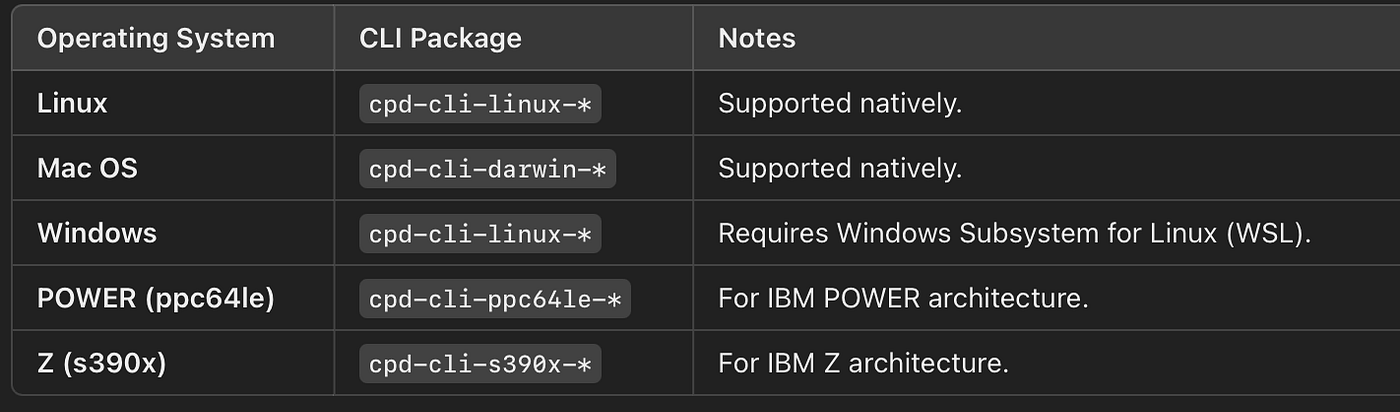Screen dimensions: 1400x412
Task: Click the Operating System column header
Action: point(155,38)
